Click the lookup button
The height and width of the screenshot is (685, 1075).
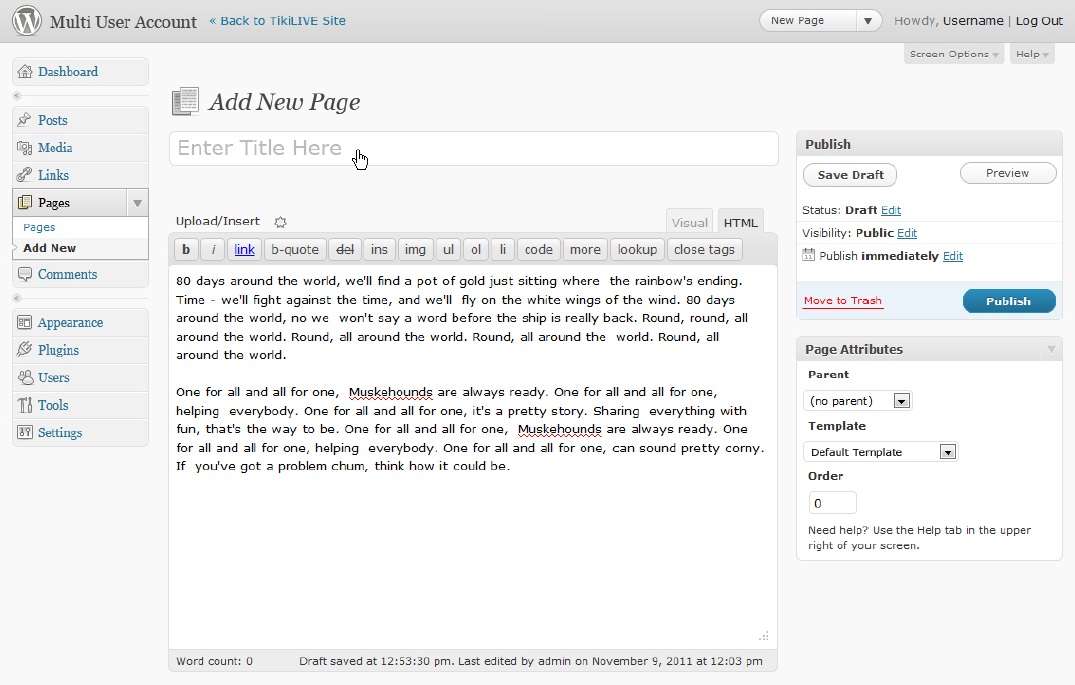click(x=637, y=250)
